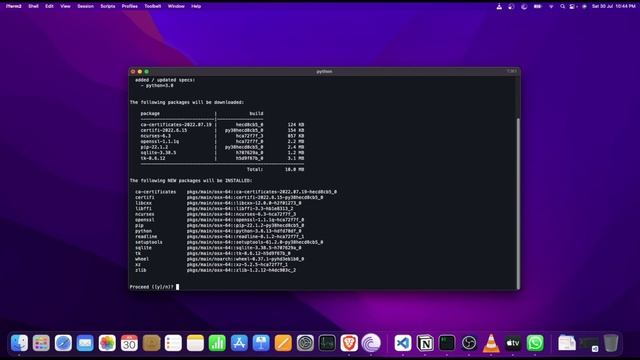This screenshot has width=640, height=360.
Task: Open Finder from the dock
Action: pos(19,343)
